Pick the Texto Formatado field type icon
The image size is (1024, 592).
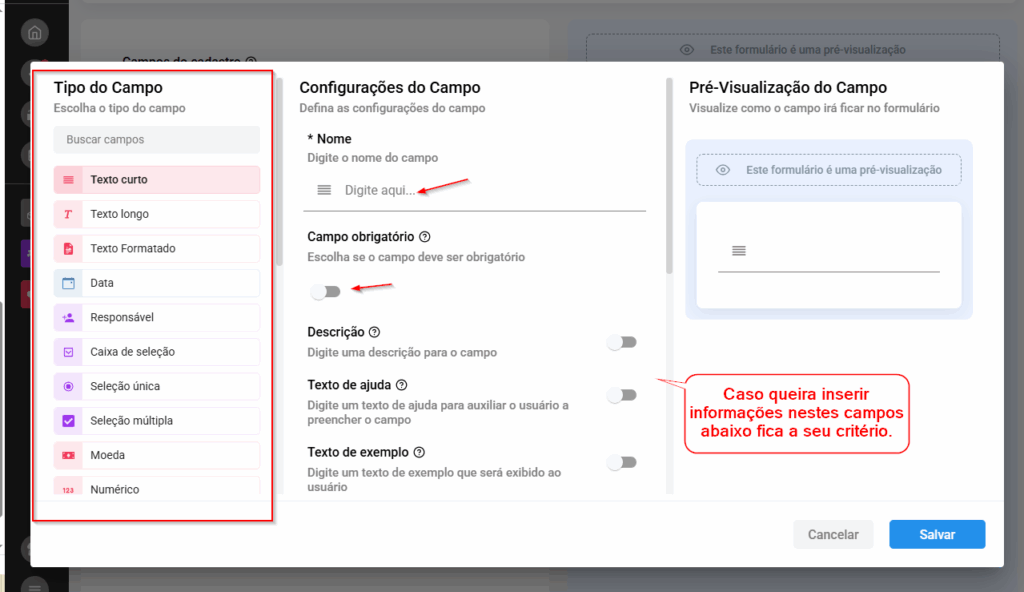(x=68, y=248)
